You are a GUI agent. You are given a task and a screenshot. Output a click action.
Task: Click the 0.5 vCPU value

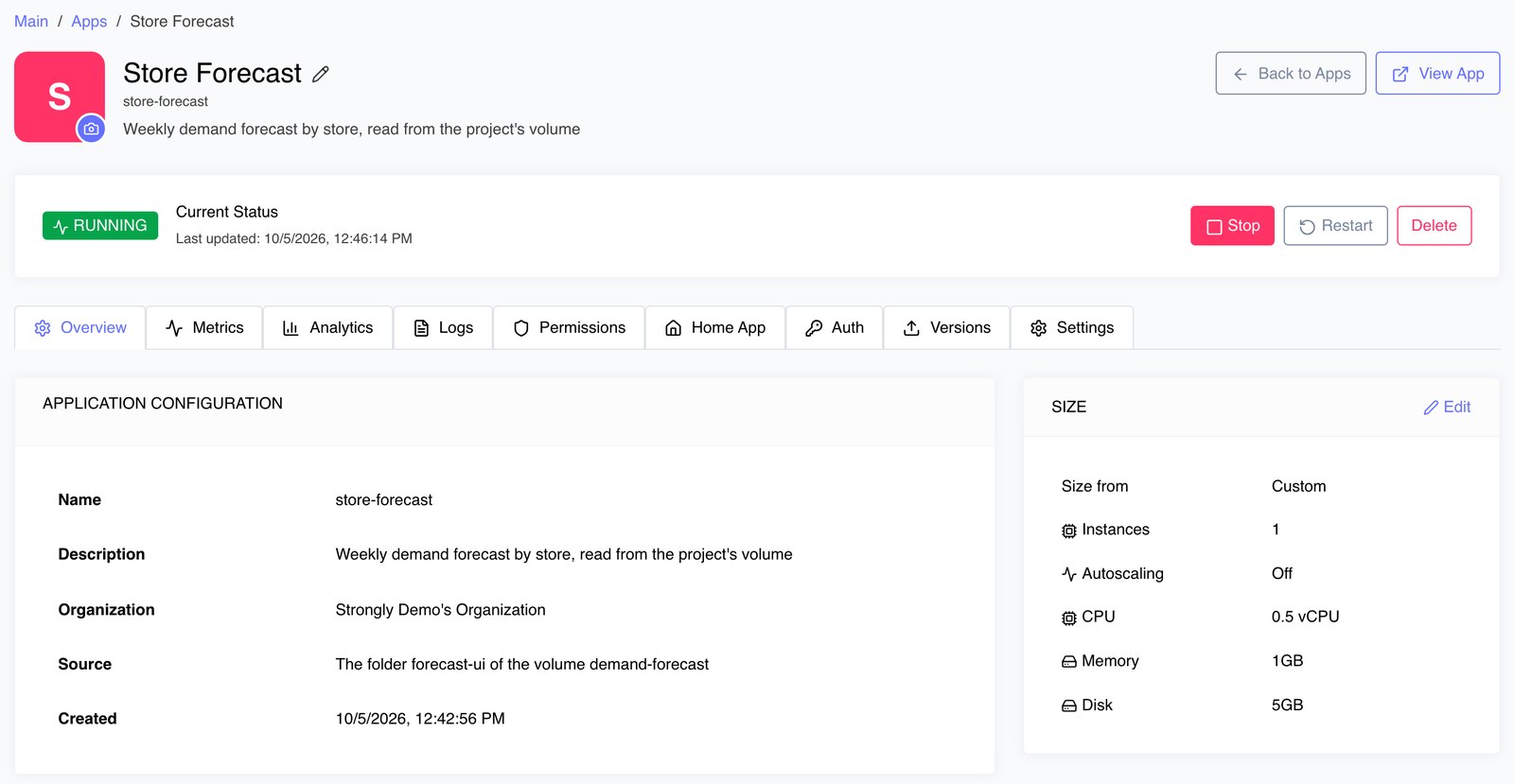pyautogui.click(x=1305, y=617)
